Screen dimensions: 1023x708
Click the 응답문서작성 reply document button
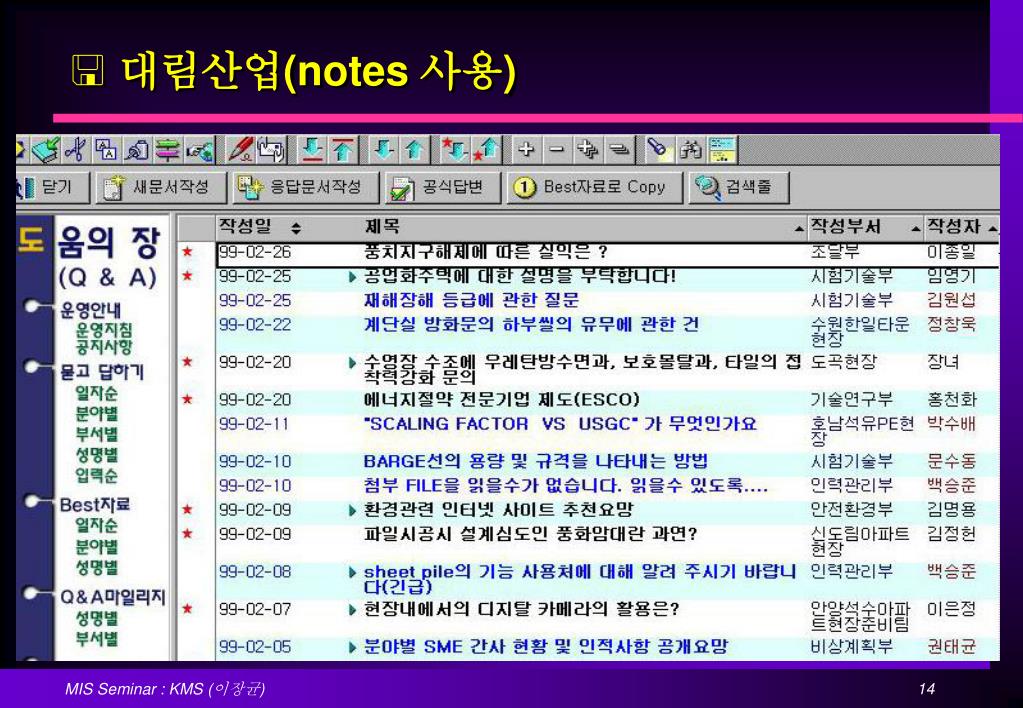[x=306, y=187]
